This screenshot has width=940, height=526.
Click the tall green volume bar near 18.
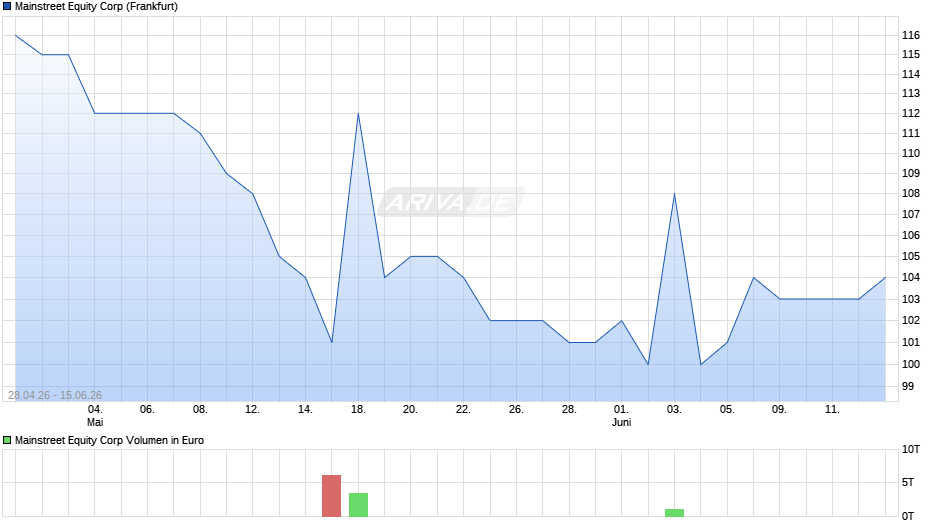(x=358, y=505)
